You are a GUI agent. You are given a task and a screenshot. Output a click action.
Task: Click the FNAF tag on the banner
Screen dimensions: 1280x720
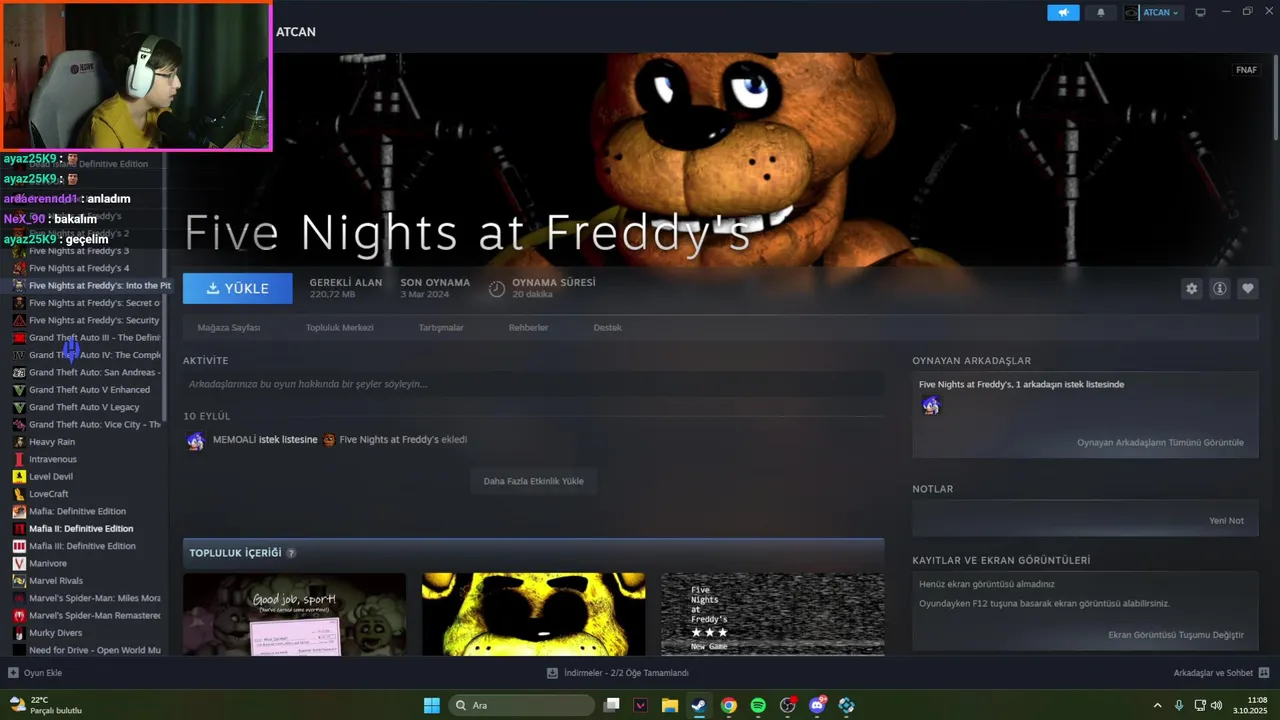pos(1246,70)
